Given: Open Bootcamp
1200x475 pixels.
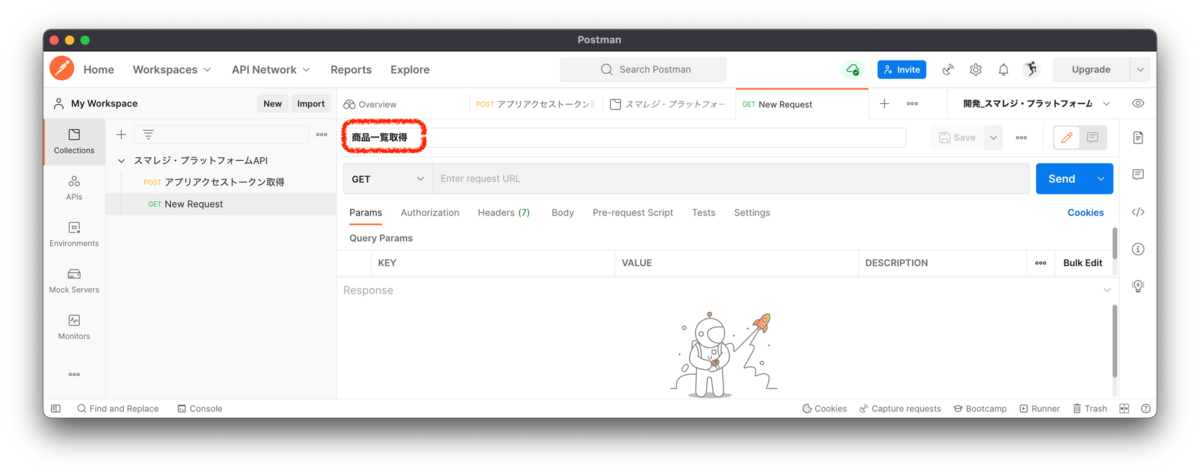Looking at the screenshot, I should 980,408.
